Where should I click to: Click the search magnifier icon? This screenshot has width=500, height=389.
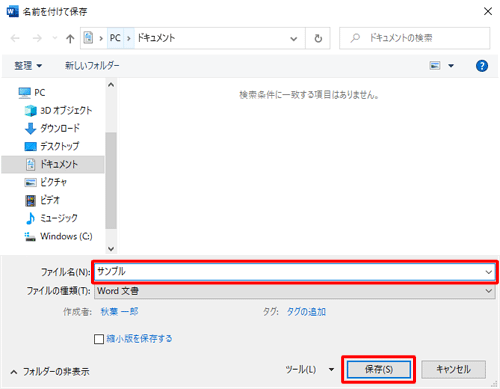click(355, 38)
